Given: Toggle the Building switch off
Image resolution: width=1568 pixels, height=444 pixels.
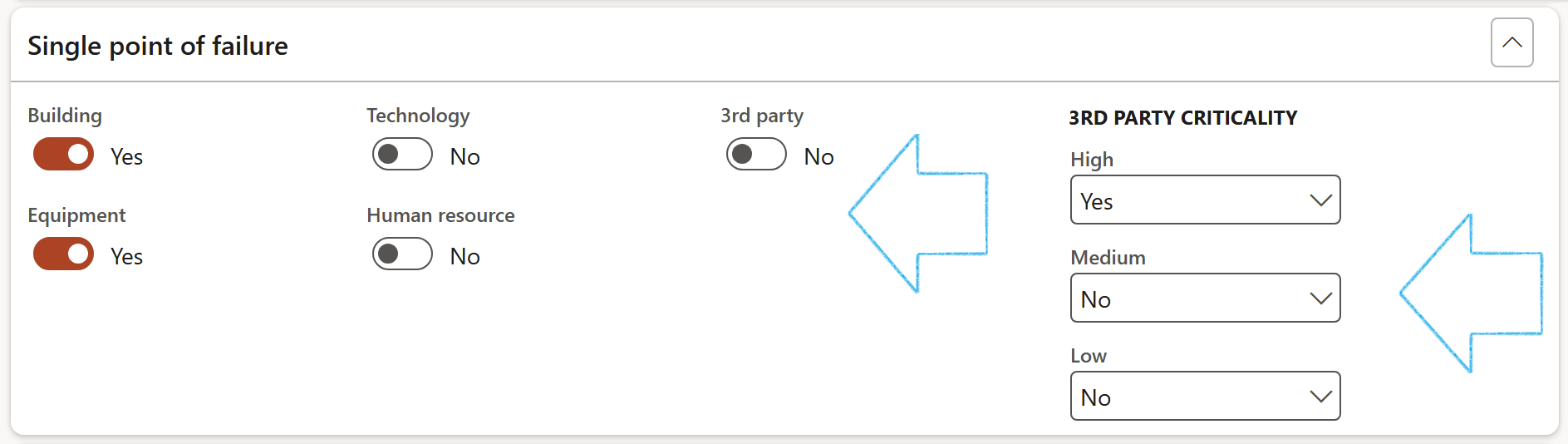Looking at the screenshot, I should click(64, 155).
